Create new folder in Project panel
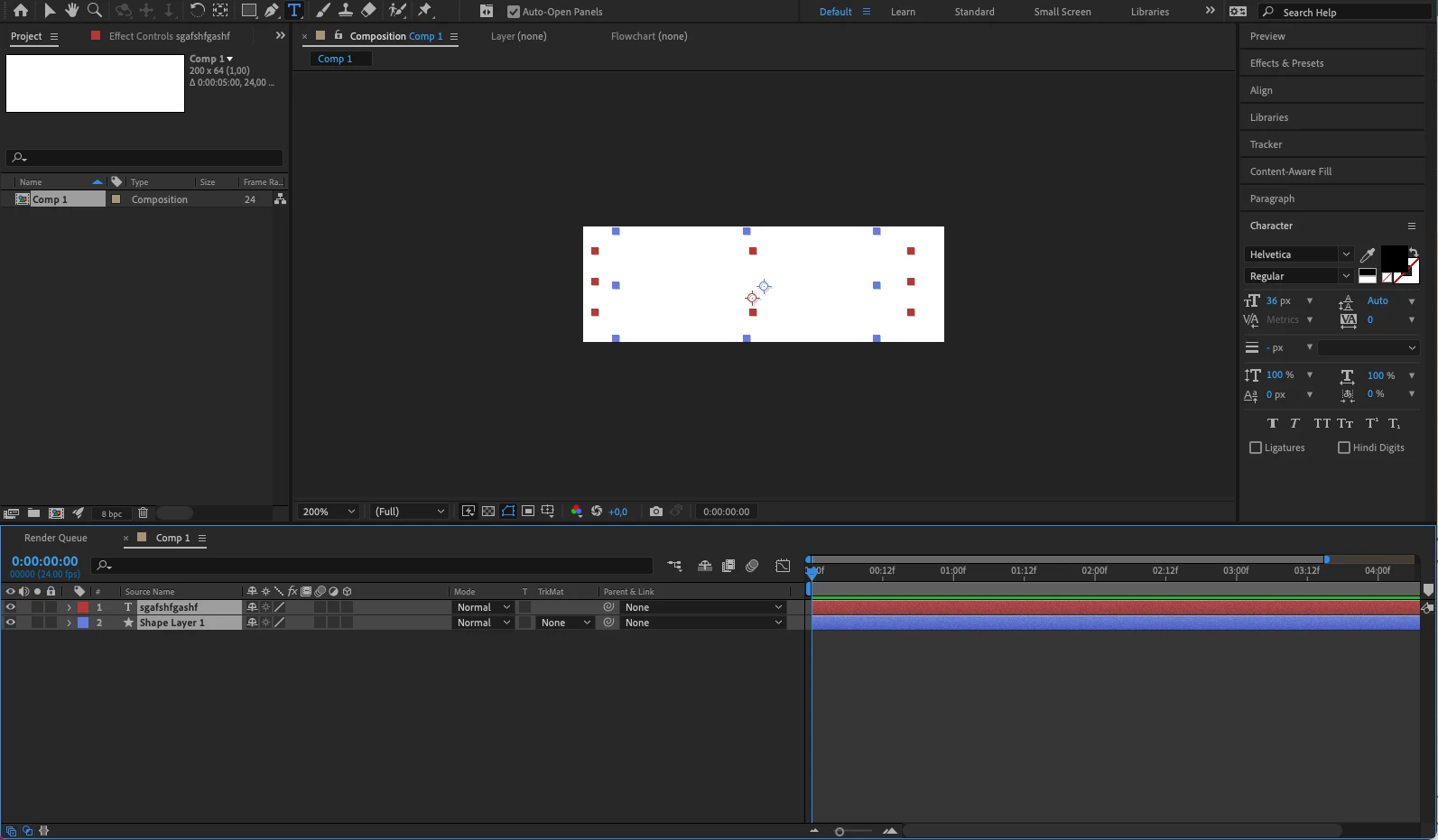1438x840 pixels. (x=33, y=513)
